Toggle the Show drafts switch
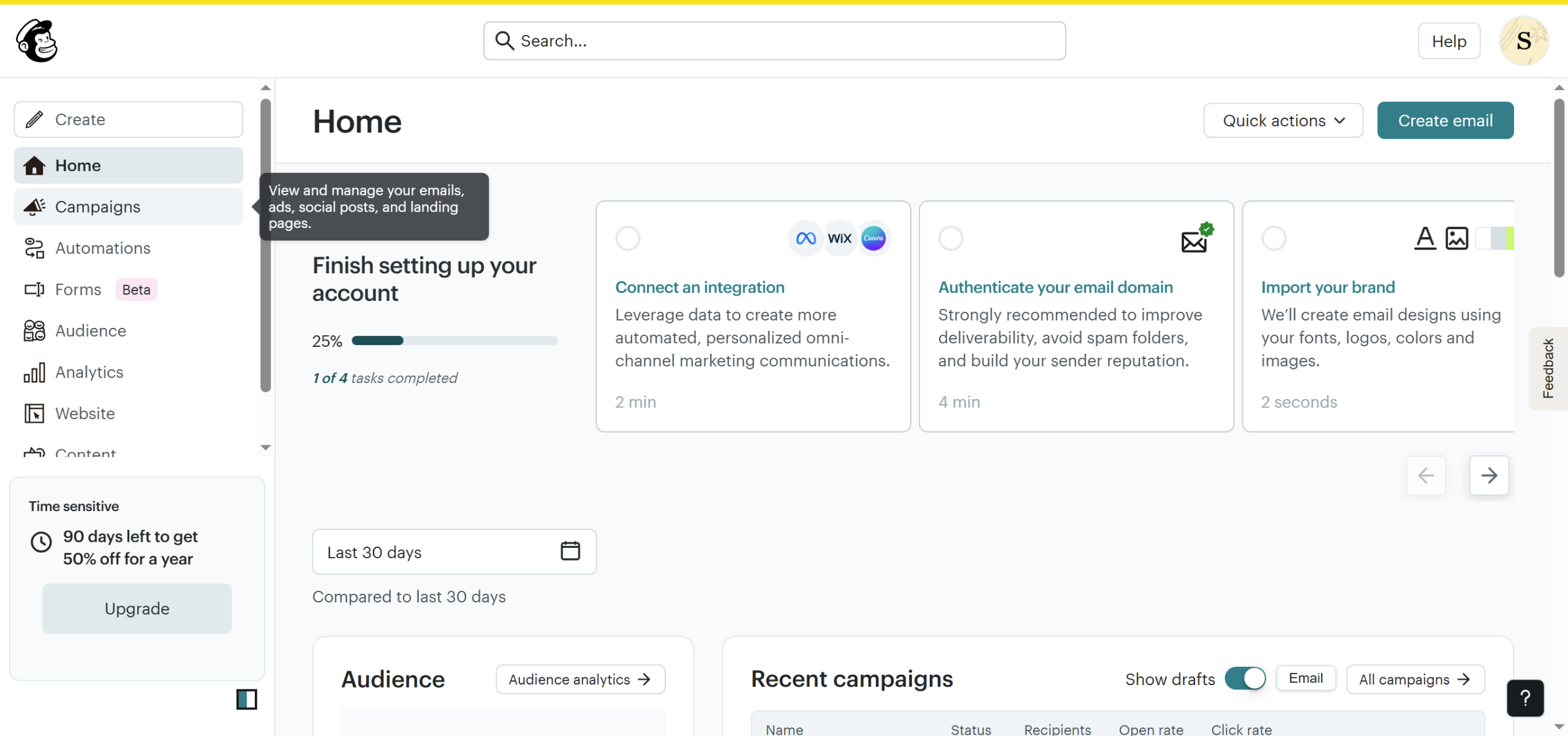This screenshot has width=1568, height=736. point(1245,678)
